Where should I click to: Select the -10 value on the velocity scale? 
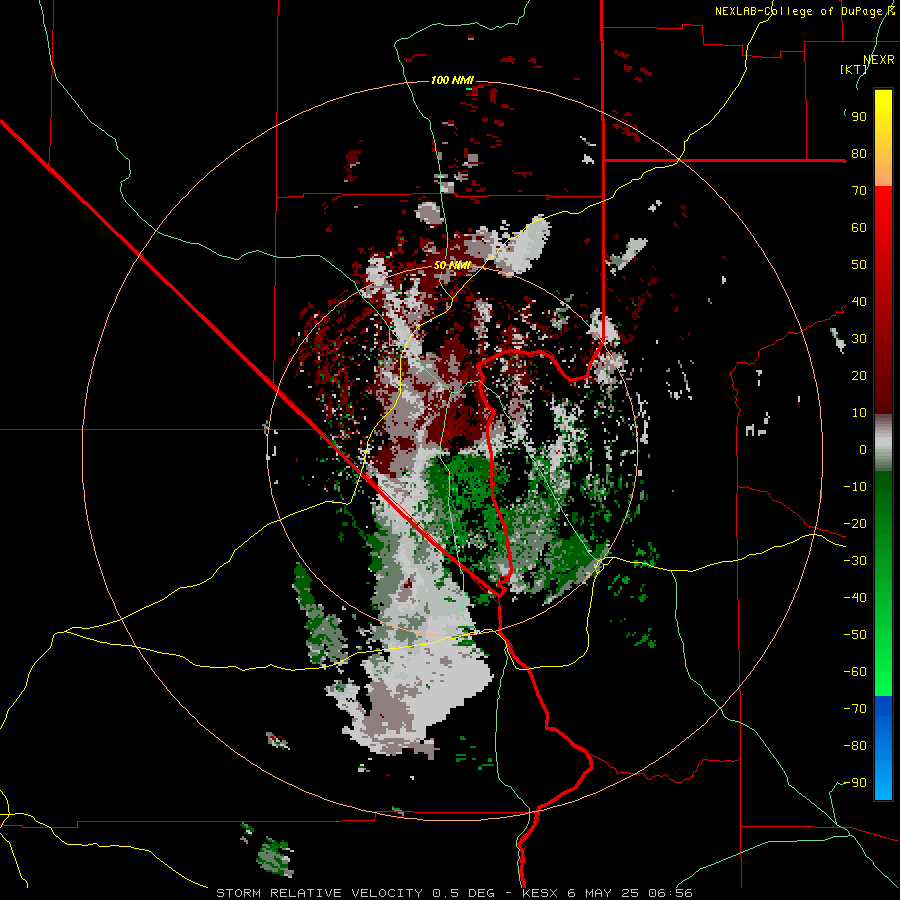coord(855,487)
